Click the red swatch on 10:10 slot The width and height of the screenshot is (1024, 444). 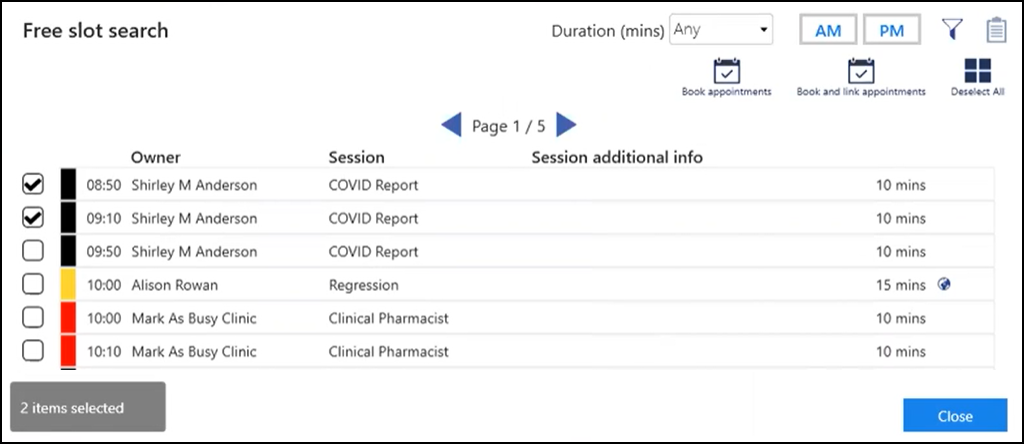click(x=68, y=351)
